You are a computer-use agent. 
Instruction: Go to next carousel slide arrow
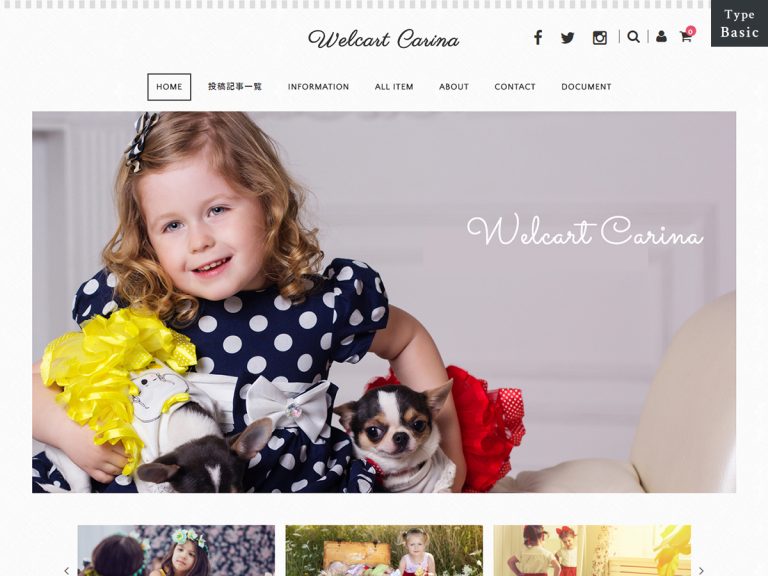tap(701, 570)
